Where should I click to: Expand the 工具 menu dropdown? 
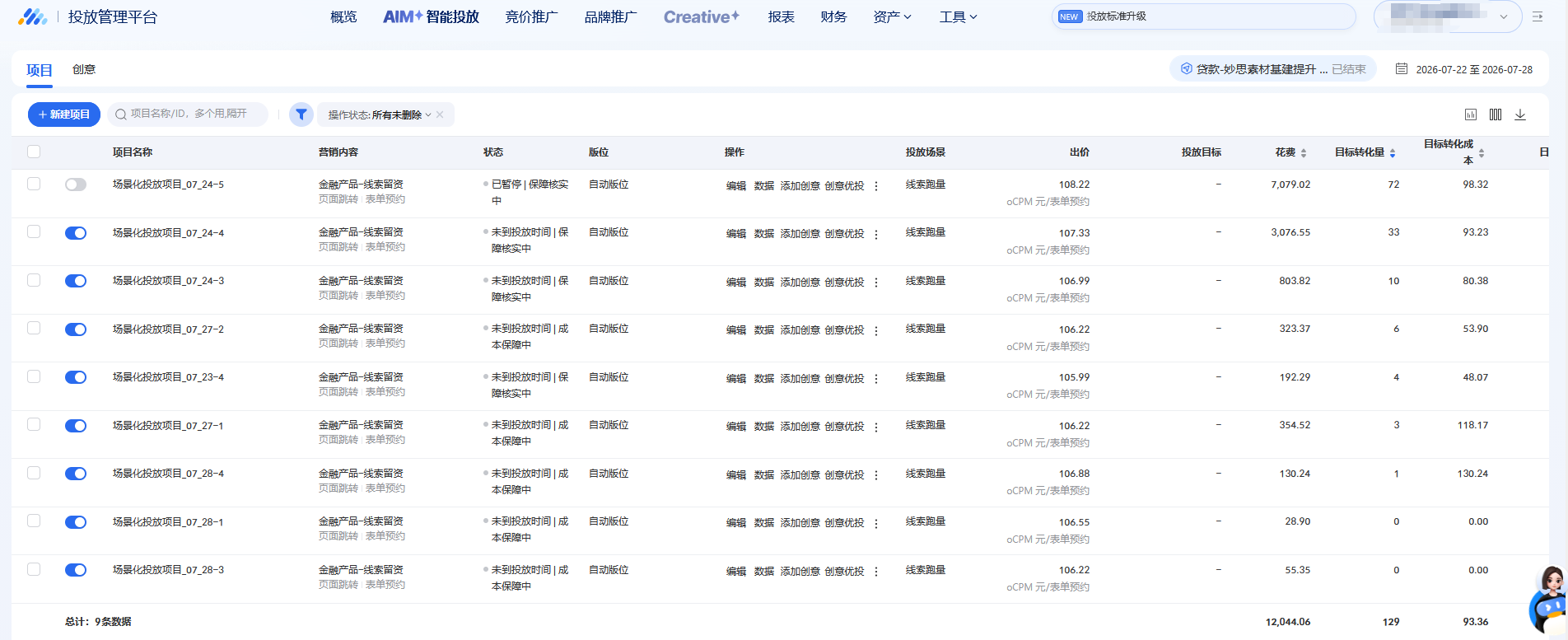pos(959,16)
